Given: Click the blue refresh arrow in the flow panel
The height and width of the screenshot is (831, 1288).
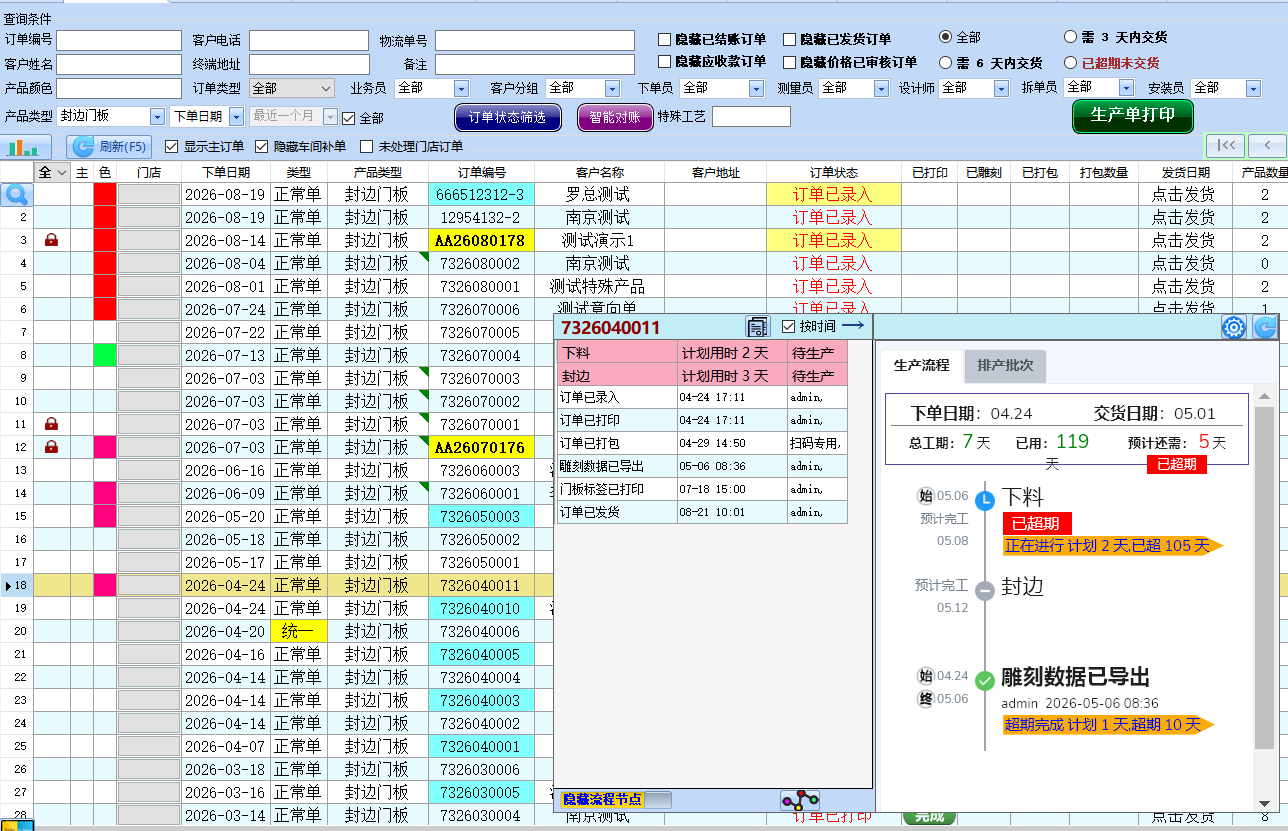Looking at the screenshot, I should [x=1266, y=327].
